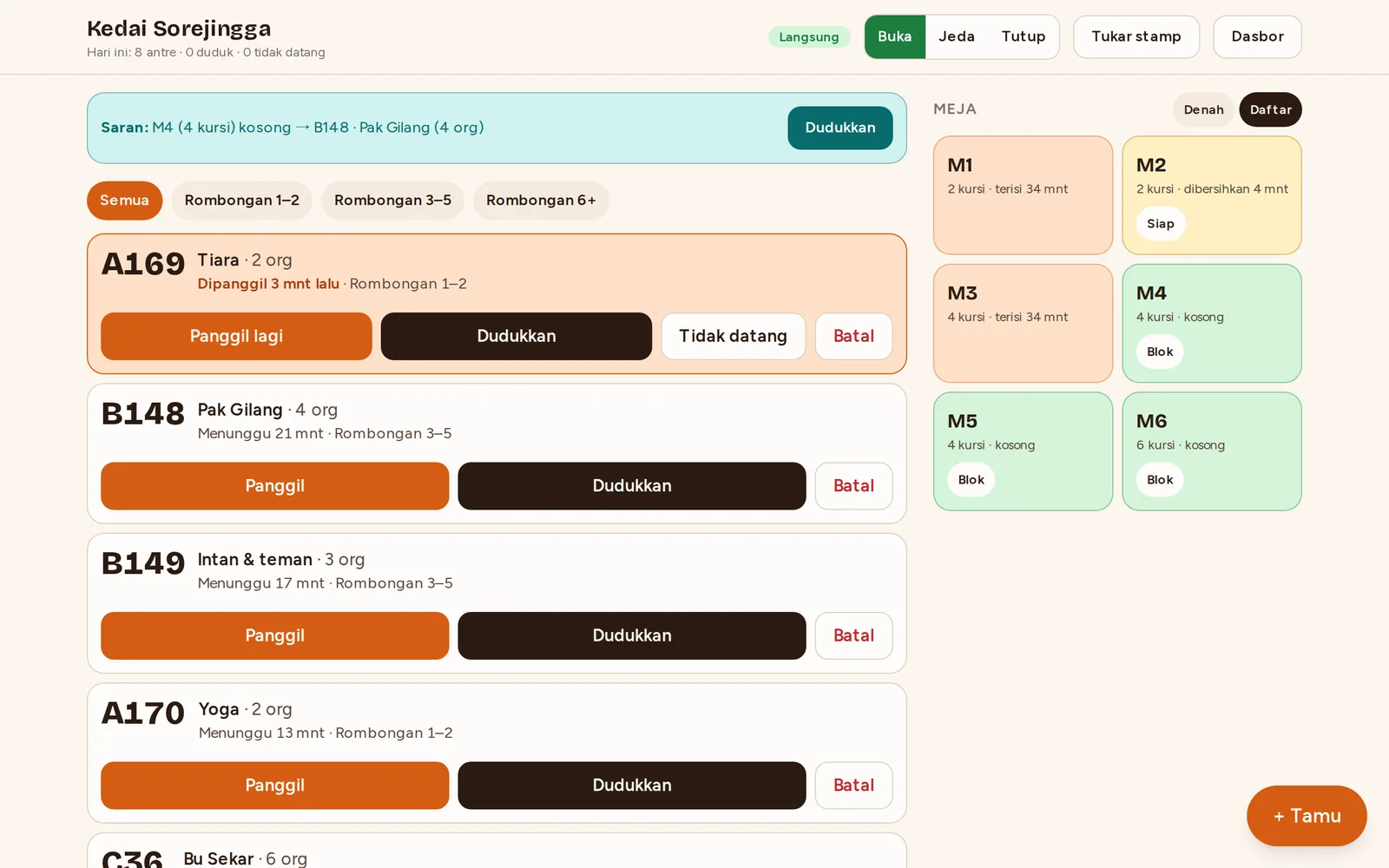
Task: Set shop status to Tutup
Action: (1023, 36)
